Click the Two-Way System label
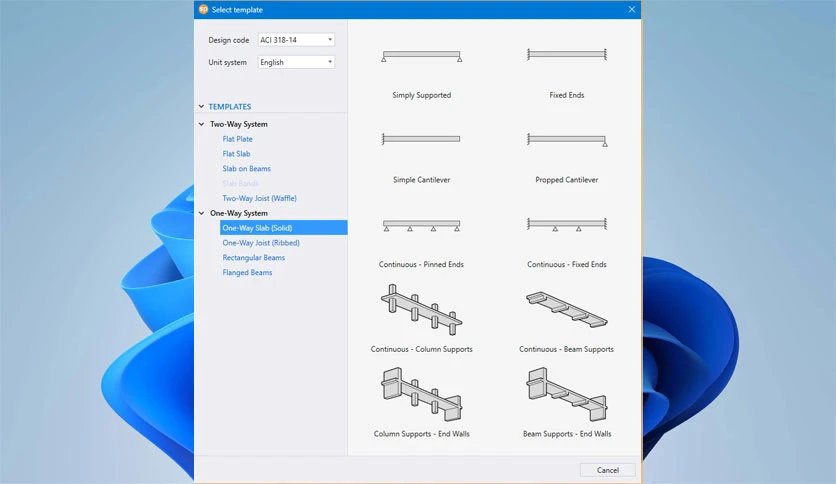The height and width of the screenshot is (484, 836). click(238, 124)
